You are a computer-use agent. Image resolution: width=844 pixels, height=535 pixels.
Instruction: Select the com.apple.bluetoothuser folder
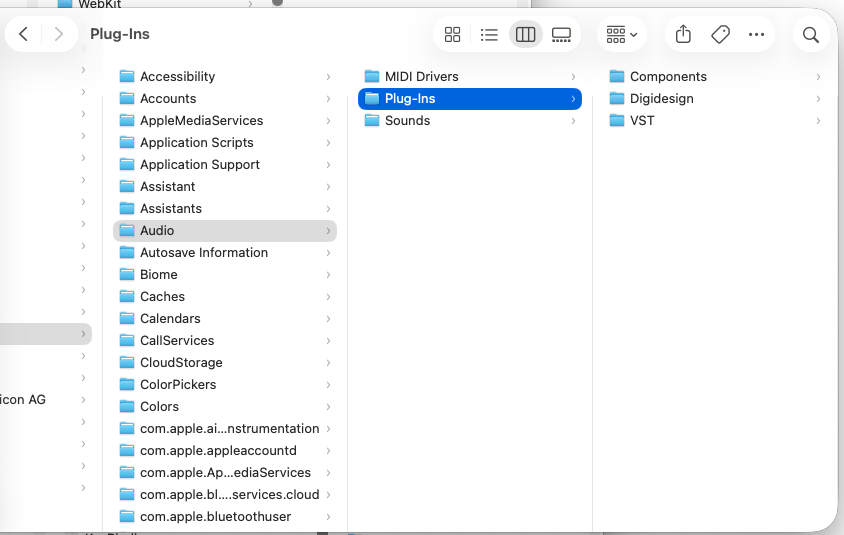click(224, 517)
